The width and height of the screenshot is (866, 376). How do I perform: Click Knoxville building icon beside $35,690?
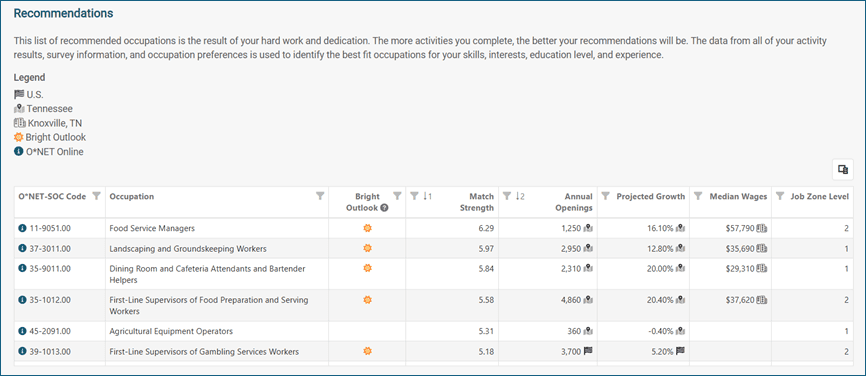point(762,248)
